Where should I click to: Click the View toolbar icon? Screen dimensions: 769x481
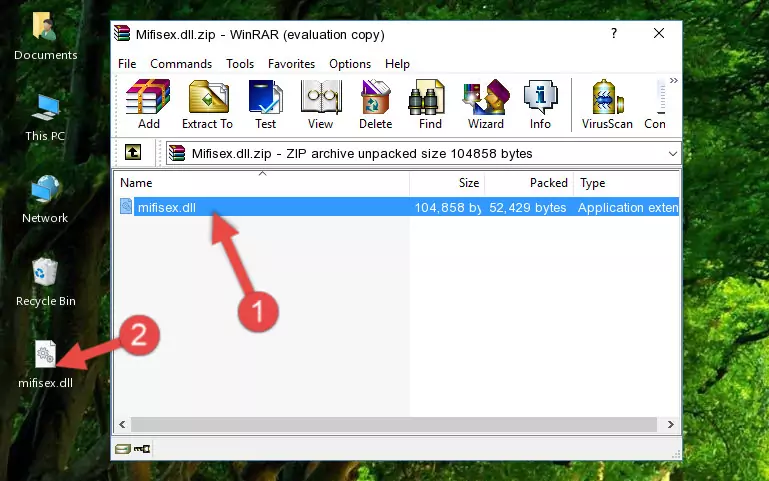point(321,104)
